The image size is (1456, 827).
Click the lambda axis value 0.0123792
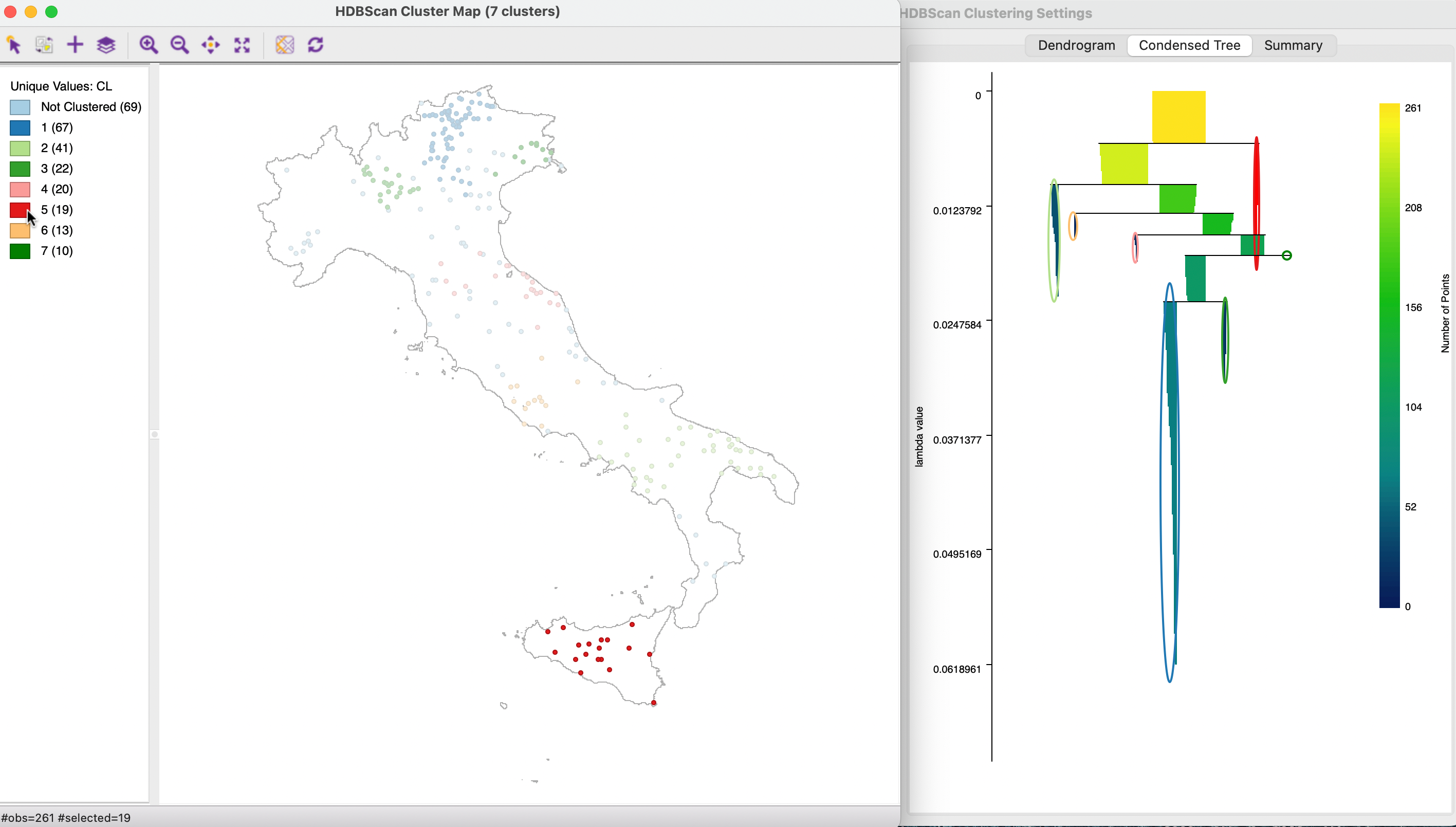tap(957, 211)
